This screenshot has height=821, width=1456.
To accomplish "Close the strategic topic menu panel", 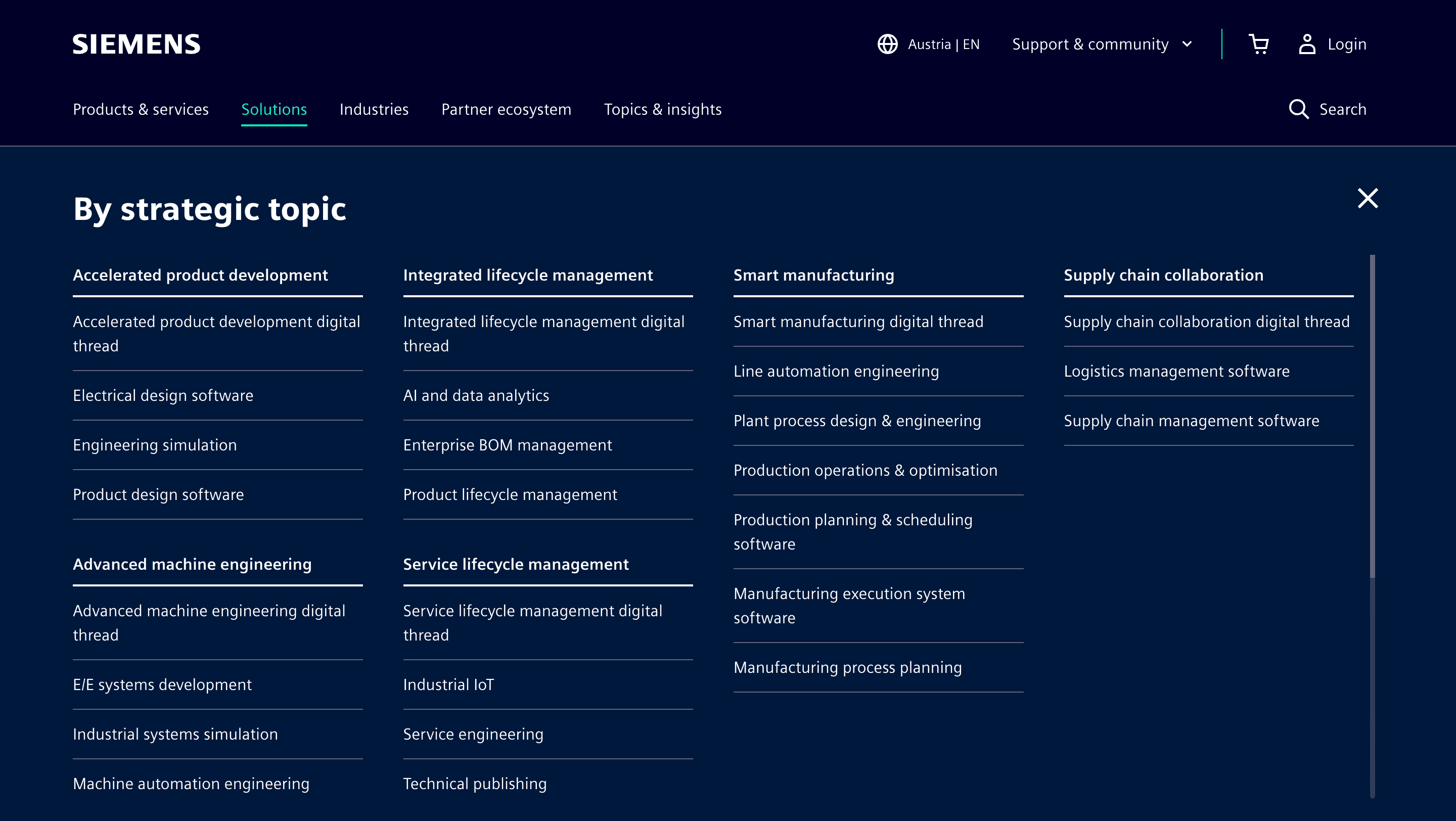I will click(1367, 198).
